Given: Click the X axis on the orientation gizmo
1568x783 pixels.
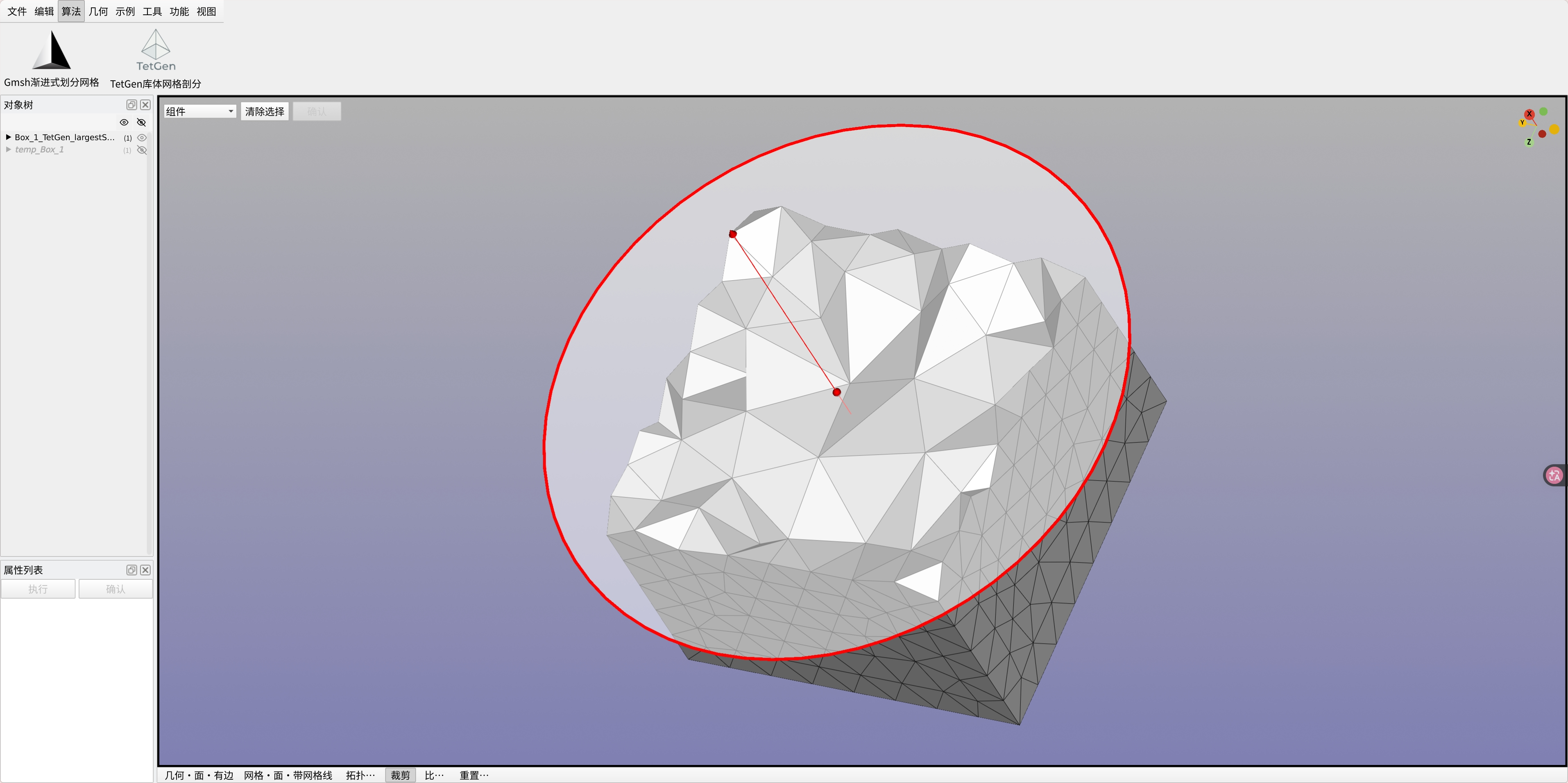Looking at the screenshot, I should point(1529,114).
